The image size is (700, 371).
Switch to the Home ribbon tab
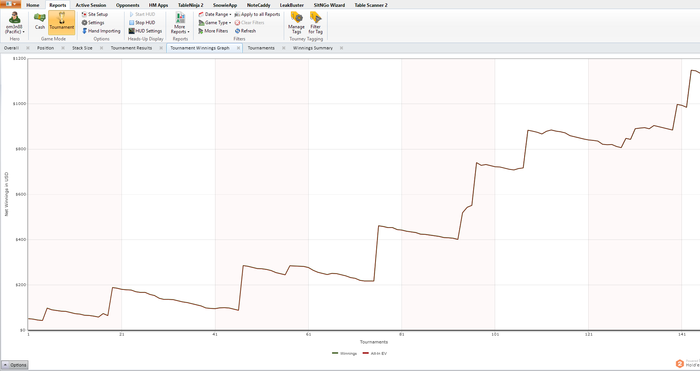click(x=33, y=5)
